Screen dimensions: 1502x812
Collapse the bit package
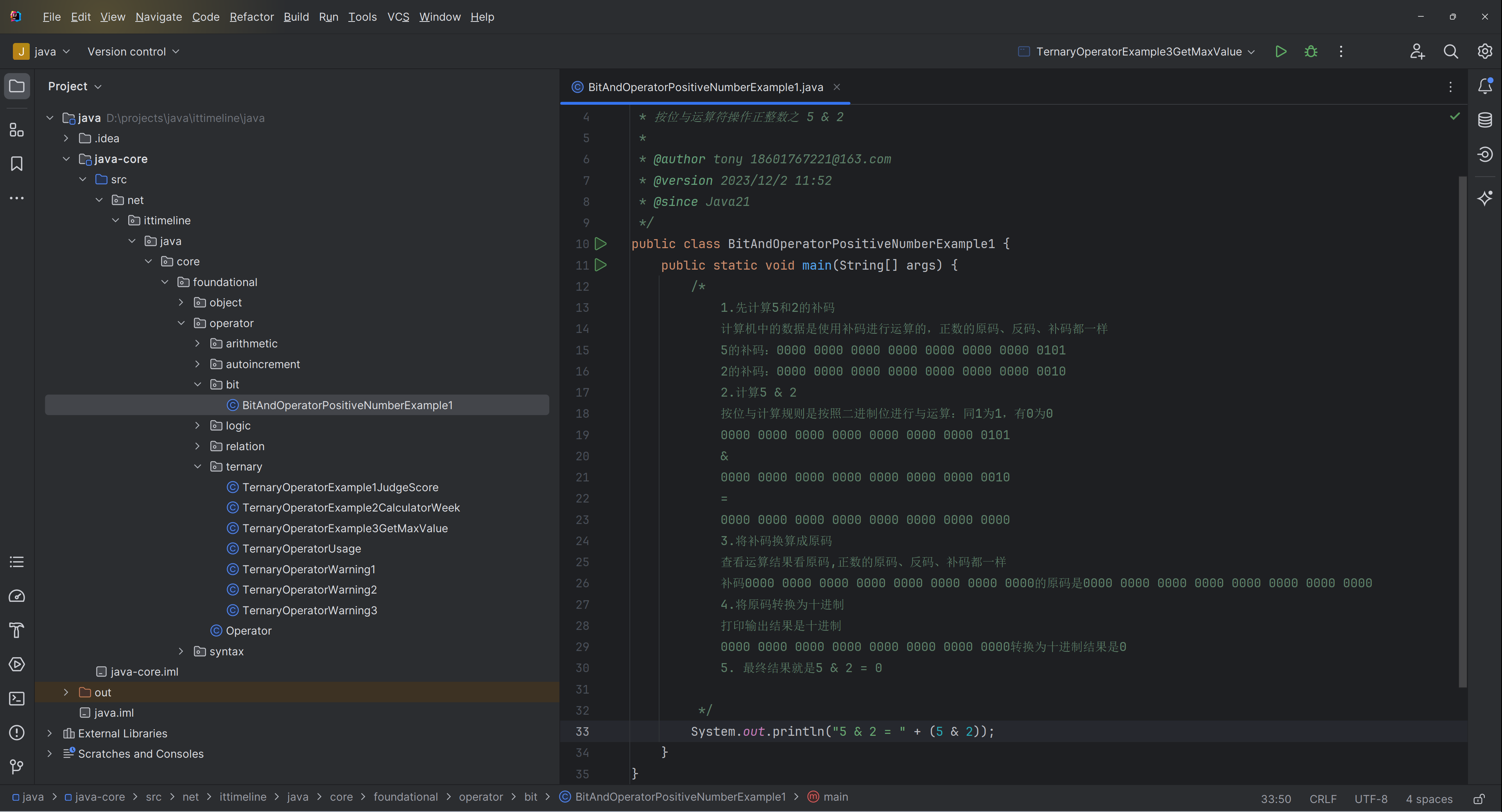[x=197, y=384]
